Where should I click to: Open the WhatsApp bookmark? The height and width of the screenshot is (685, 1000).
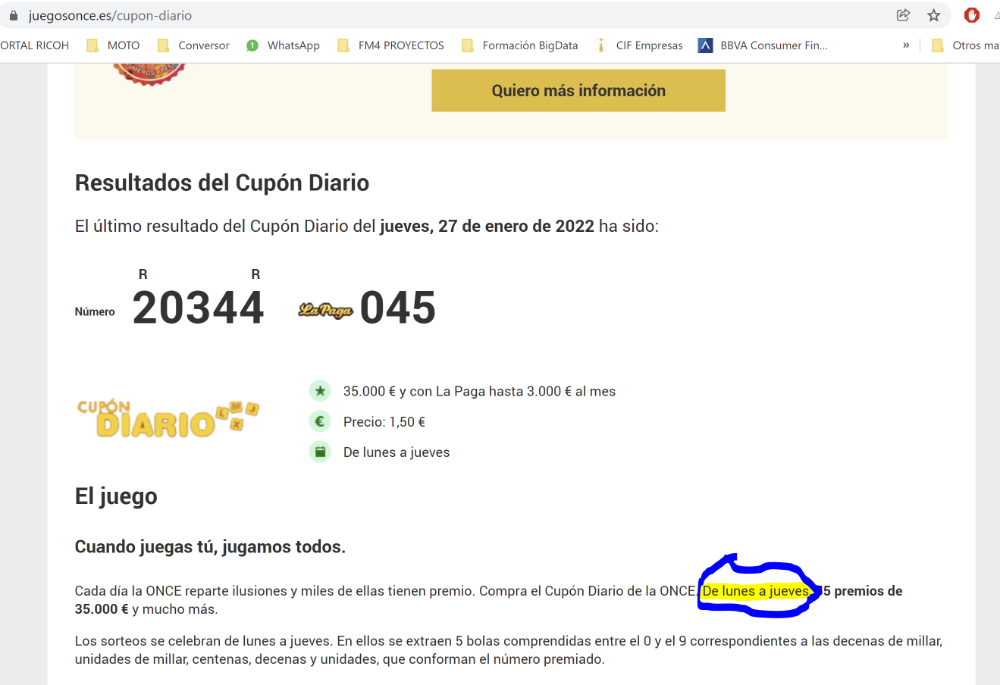point(283,45)
